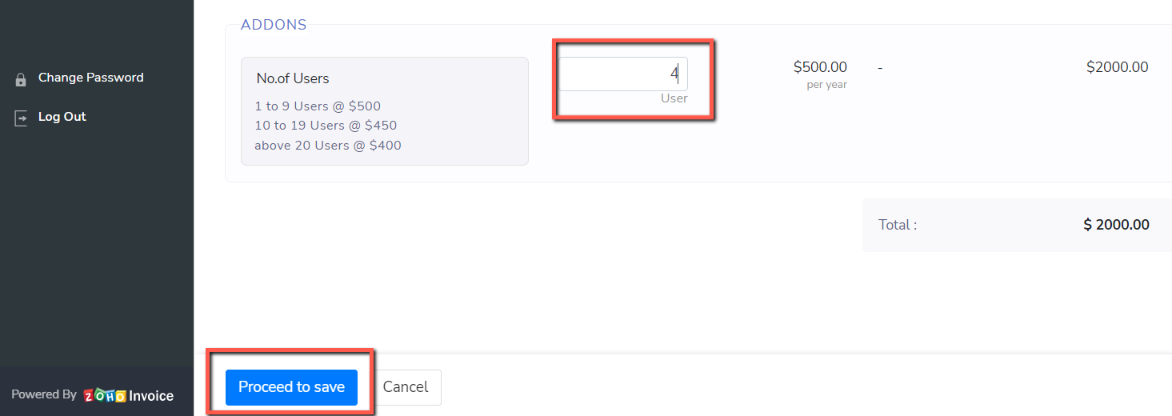Click the ADDONS section heading
The width and height of the screenshot is (1172, 416).
pyautogui.click(x=274, y=25)
